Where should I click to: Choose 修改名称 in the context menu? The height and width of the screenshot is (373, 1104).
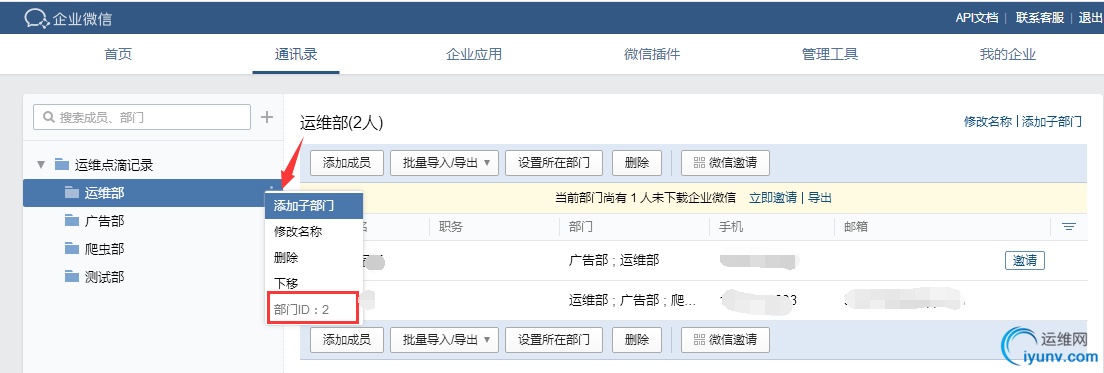[x=314, y=231]
